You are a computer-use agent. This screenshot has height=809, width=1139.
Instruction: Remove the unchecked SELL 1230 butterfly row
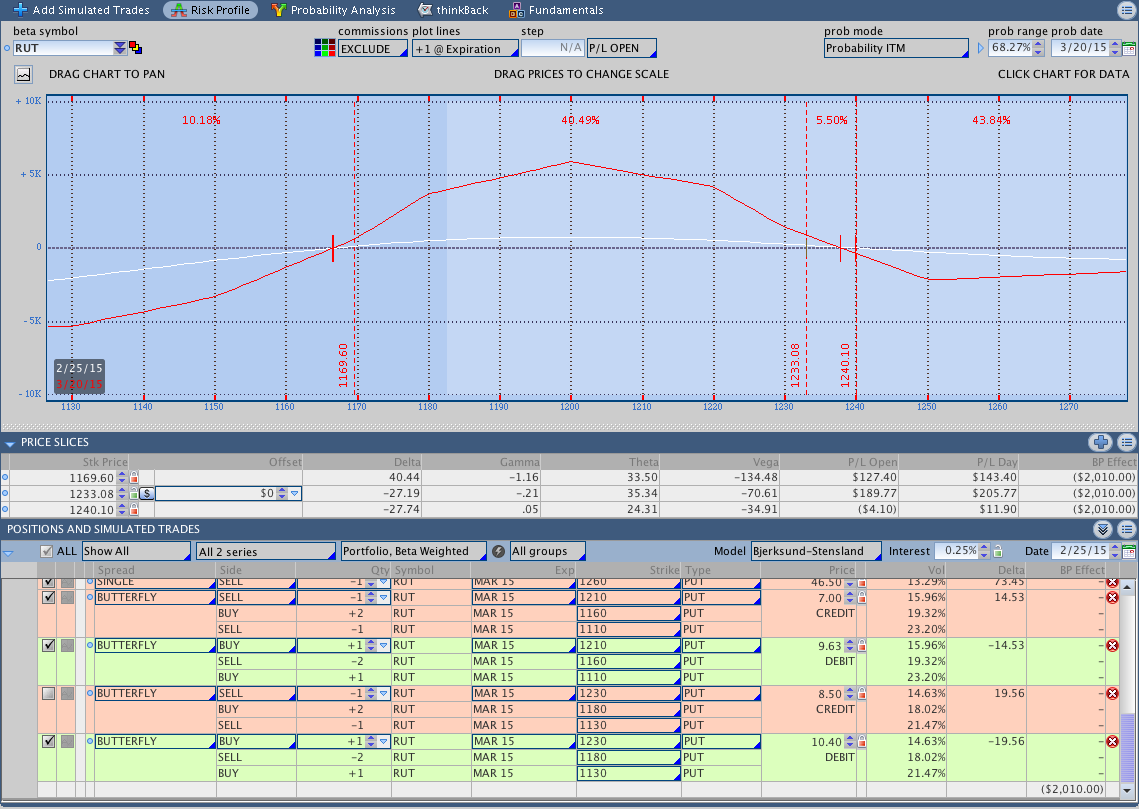click(1112, 694)
